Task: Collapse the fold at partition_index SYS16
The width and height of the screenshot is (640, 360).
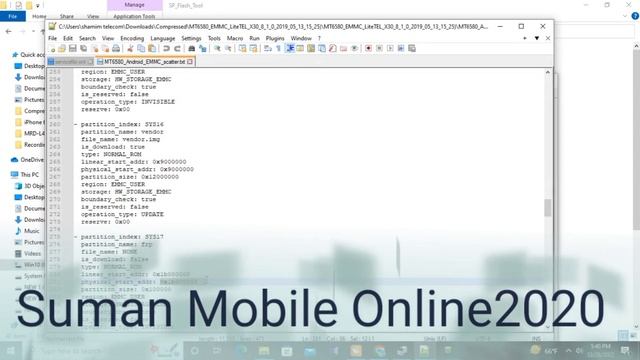Action: click(x=76, y=124)
